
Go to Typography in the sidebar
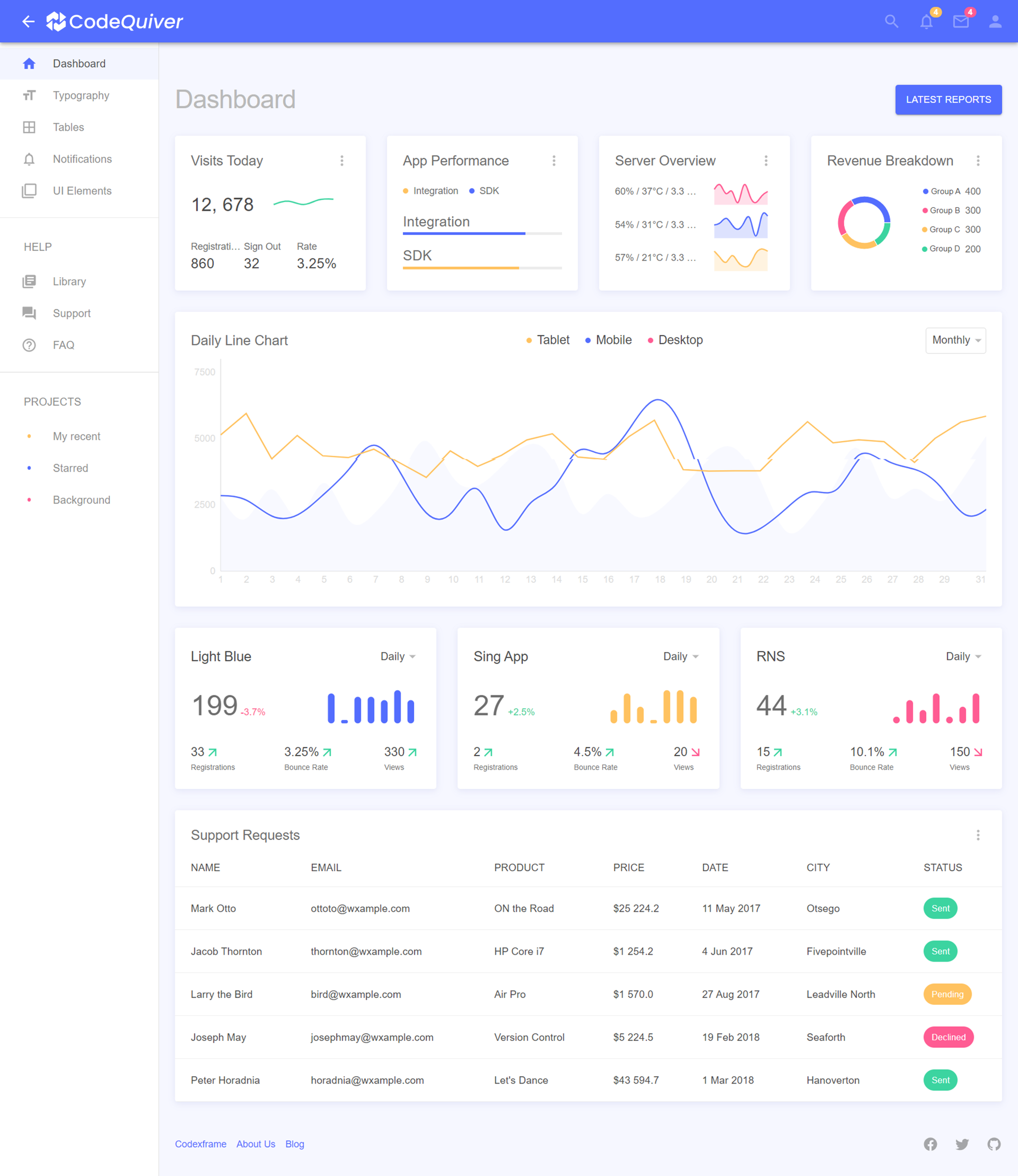(81, 96)
